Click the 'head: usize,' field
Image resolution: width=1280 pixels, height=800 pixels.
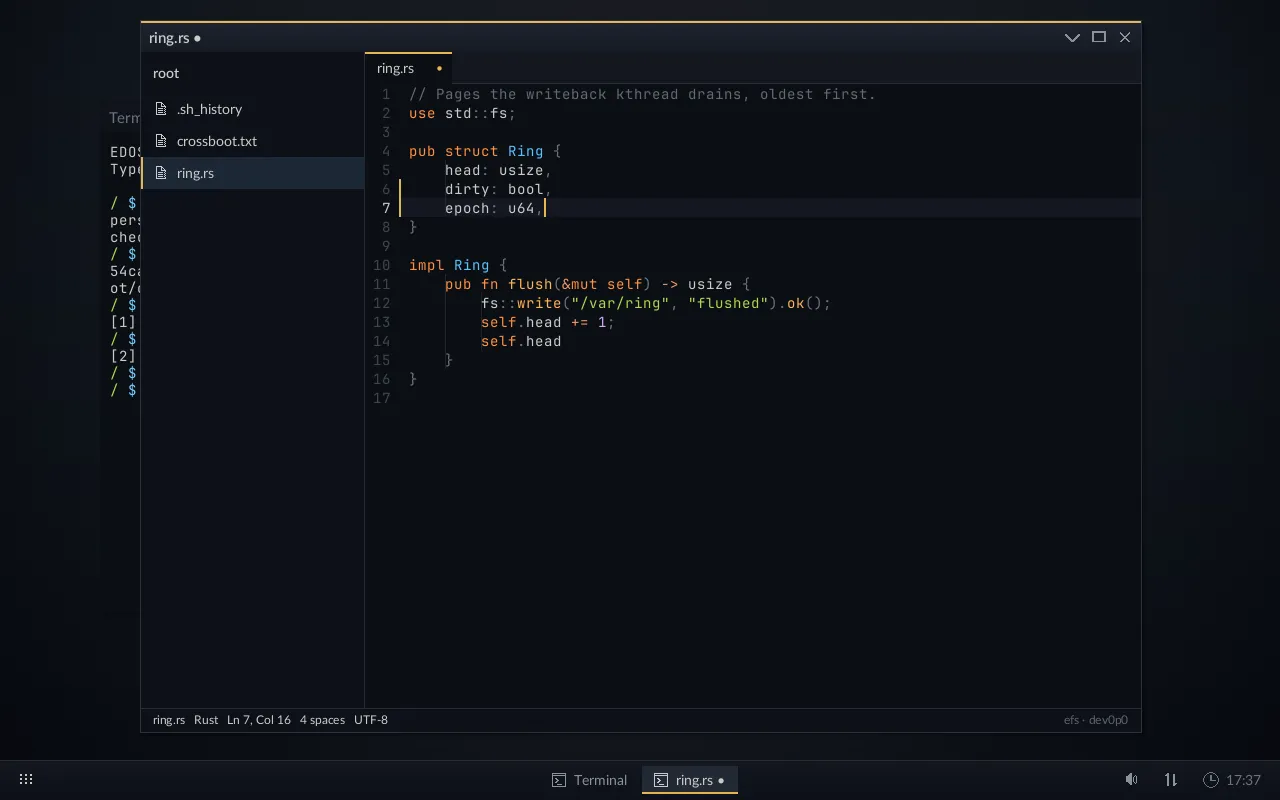point(498,170)
